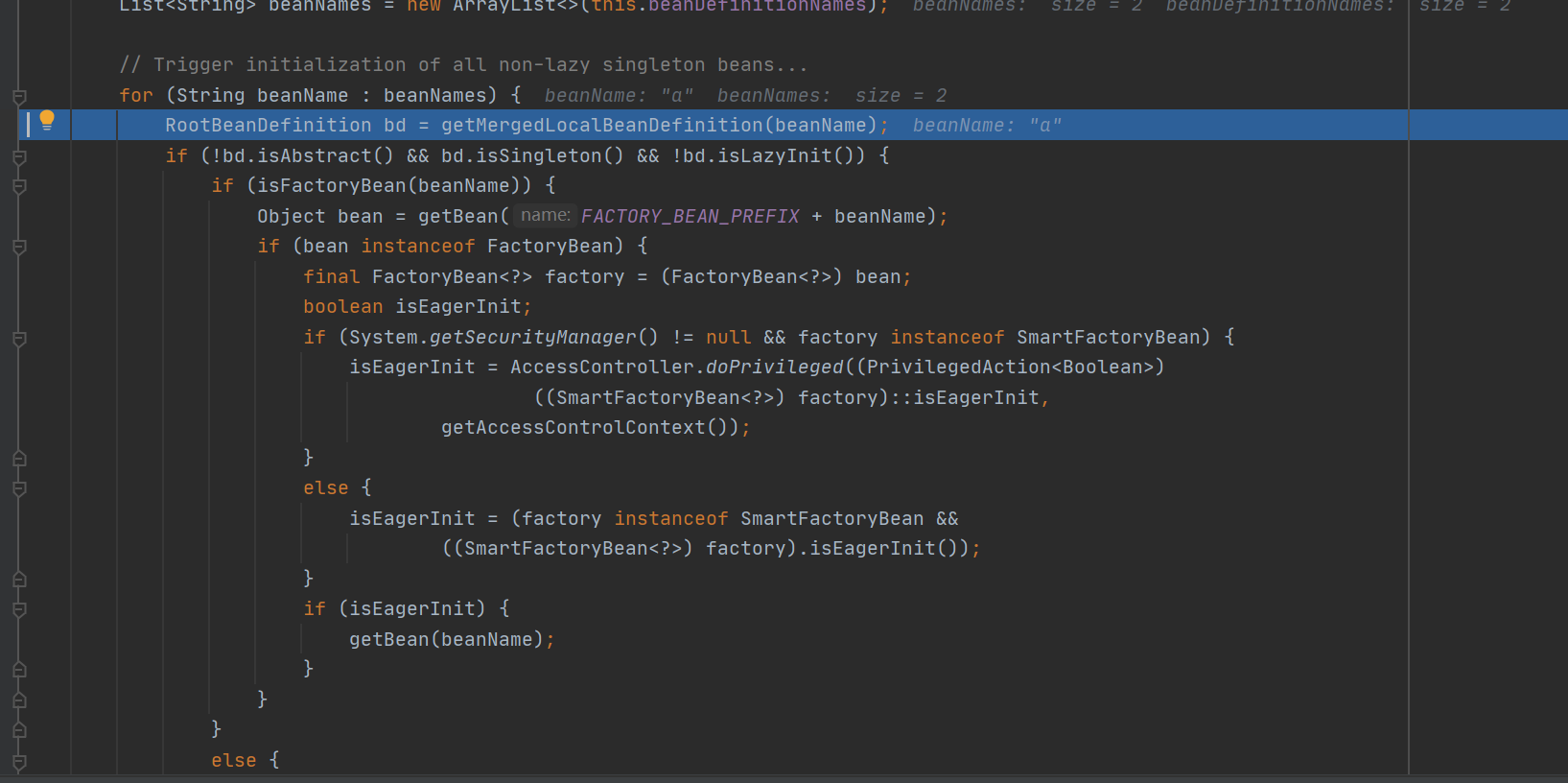Click the 'getSecurityManager' method call
This screenshot has width=1568, height=783.
[x=533, y=338]
